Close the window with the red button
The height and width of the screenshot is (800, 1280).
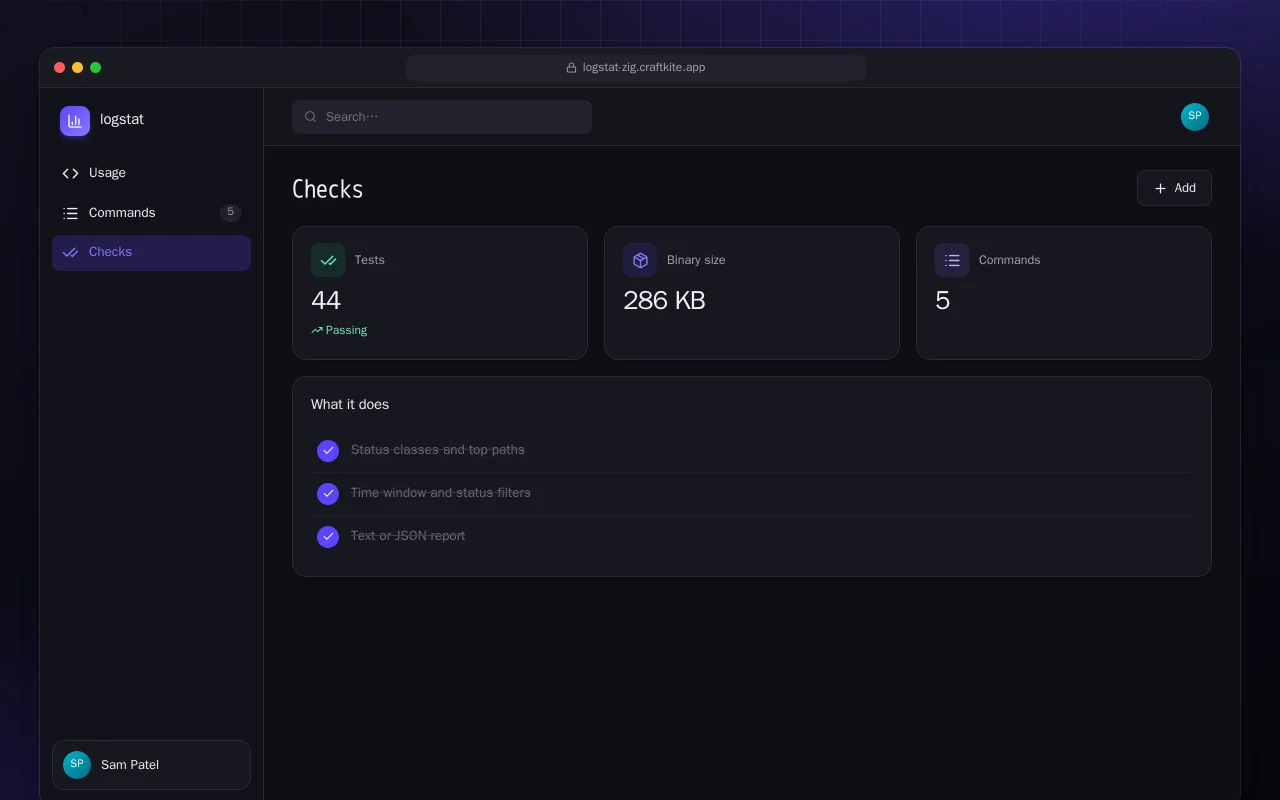tap(60, 68)
